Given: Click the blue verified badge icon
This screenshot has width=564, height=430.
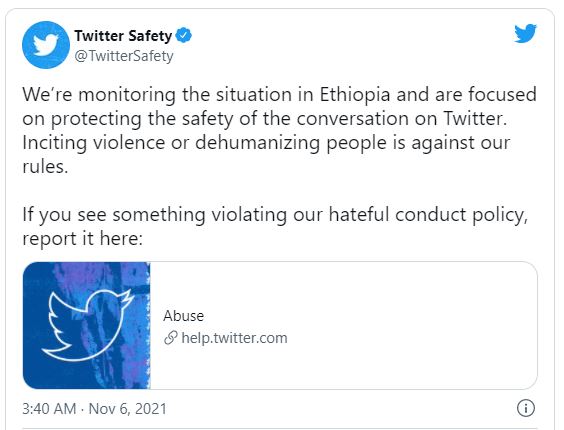Looking at the screenshot, I should pyautogui.click(x=183, y=35).
